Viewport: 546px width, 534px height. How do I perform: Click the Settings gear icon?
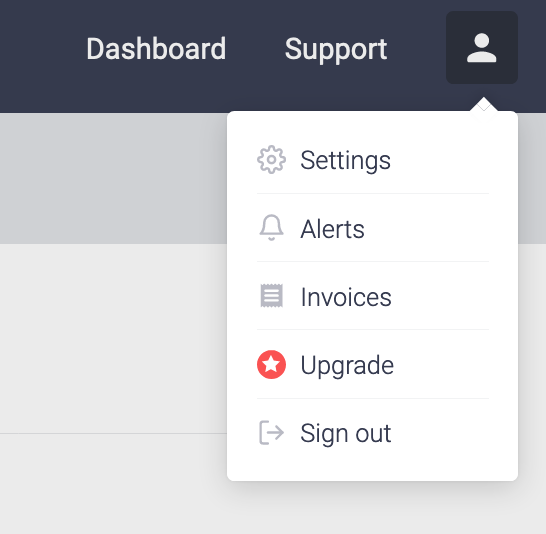tap(271, 159)
